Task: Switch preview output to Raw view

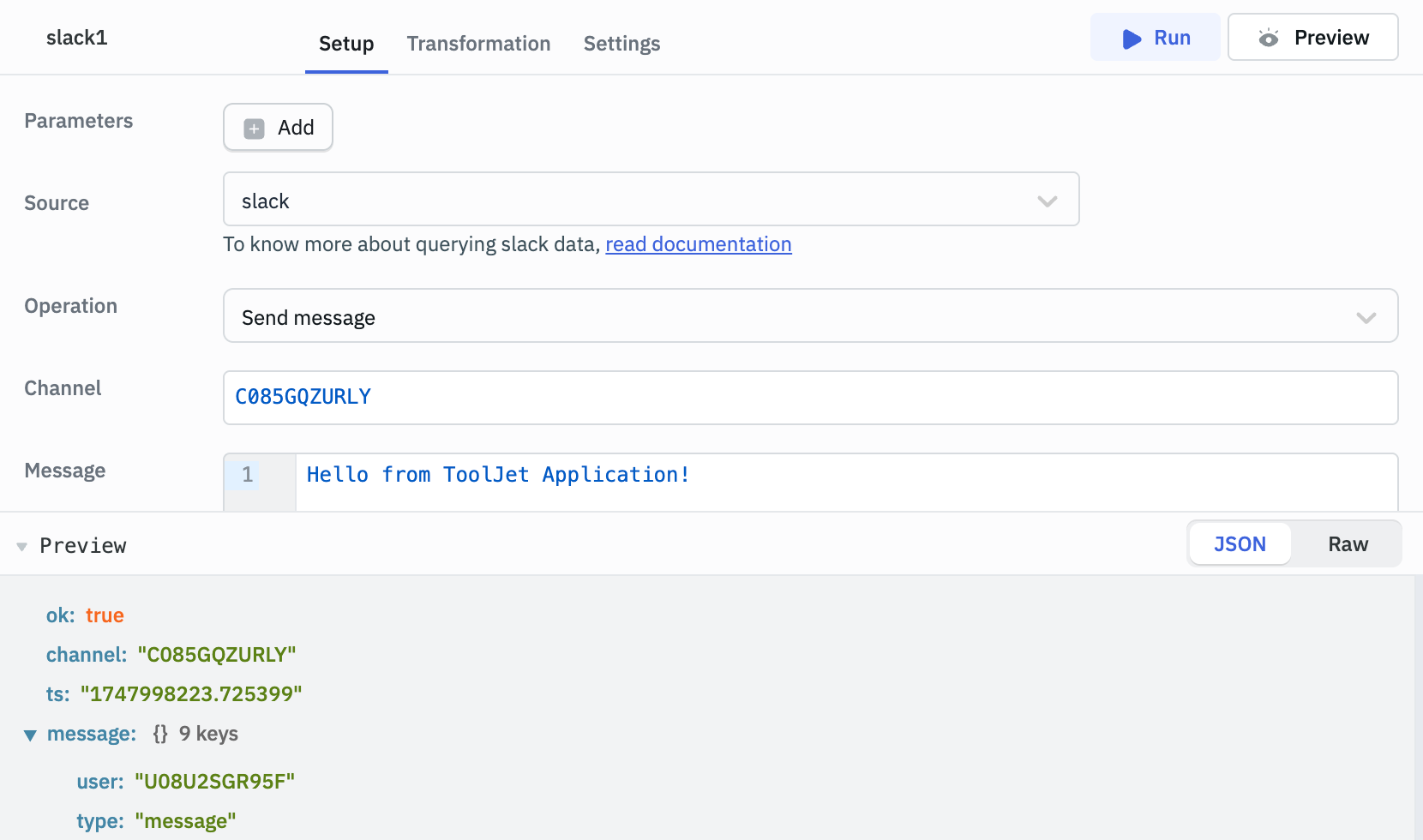Action: [1348, 543]
